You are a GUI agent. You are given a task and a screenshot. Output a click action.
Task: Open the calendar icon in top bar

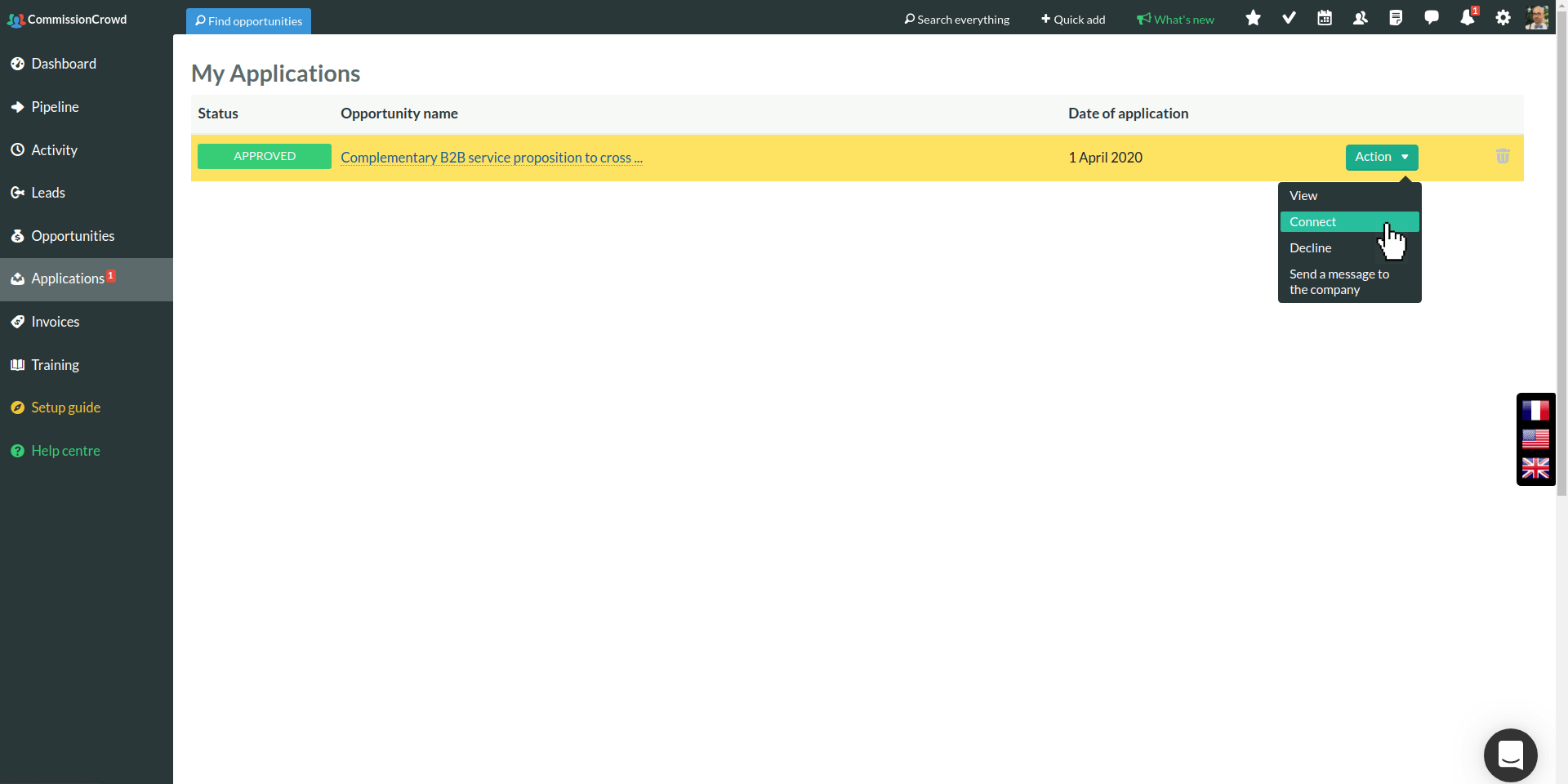coord(1325,18)
